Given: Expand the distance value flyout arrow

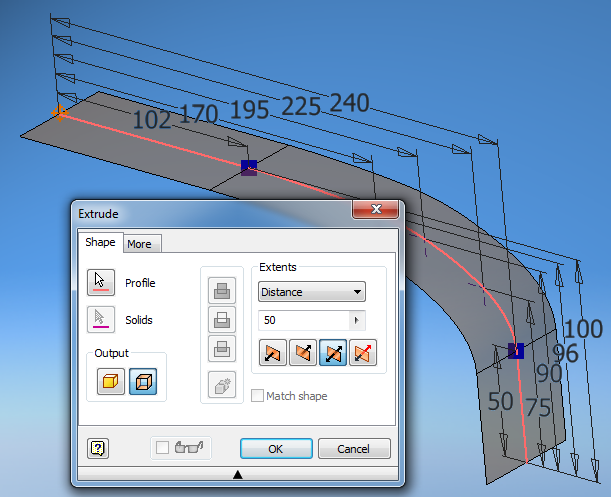Looking at the screenshot, I should coord(357,320).
